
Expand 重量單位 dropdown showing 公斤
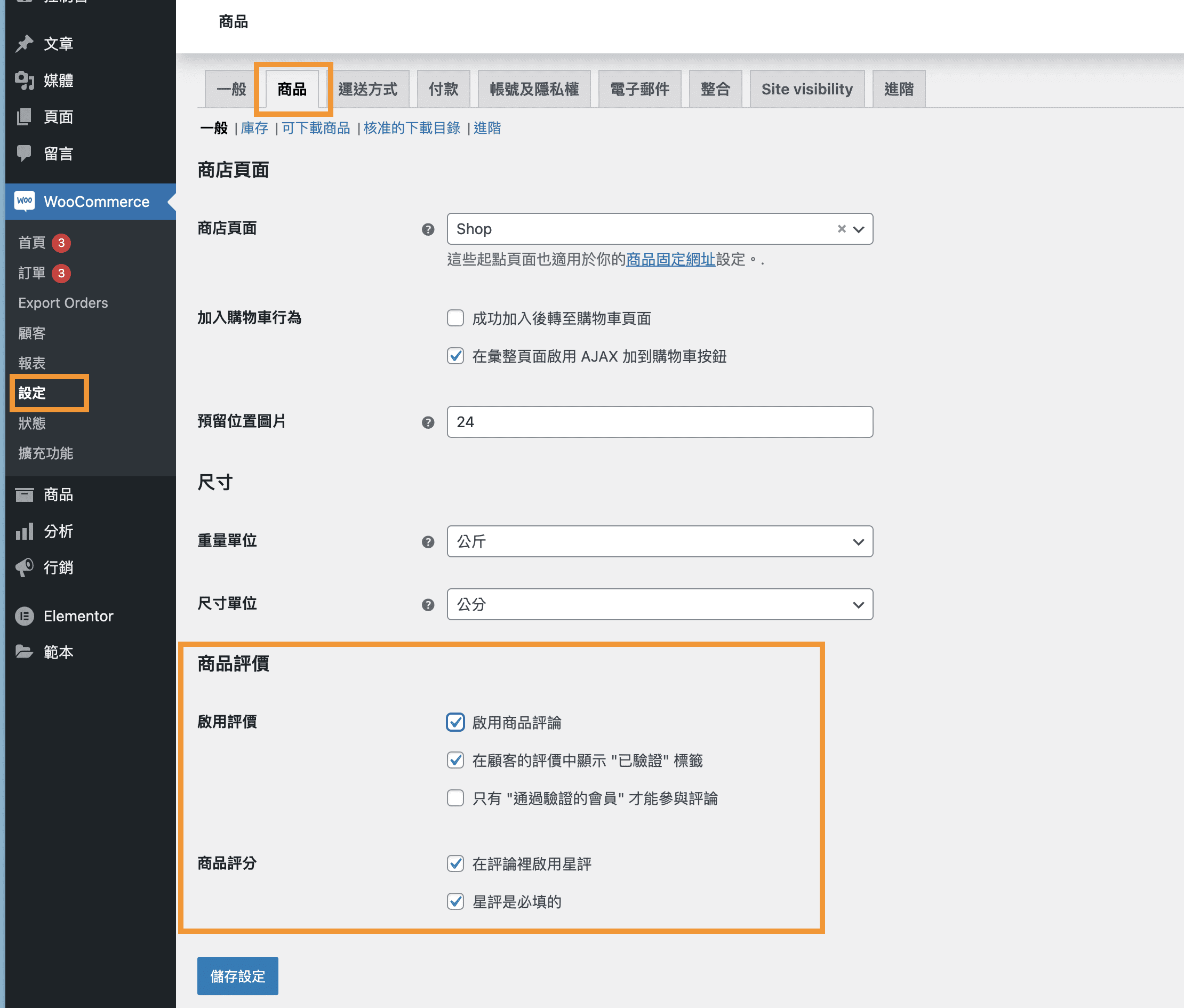pos(659,542)
